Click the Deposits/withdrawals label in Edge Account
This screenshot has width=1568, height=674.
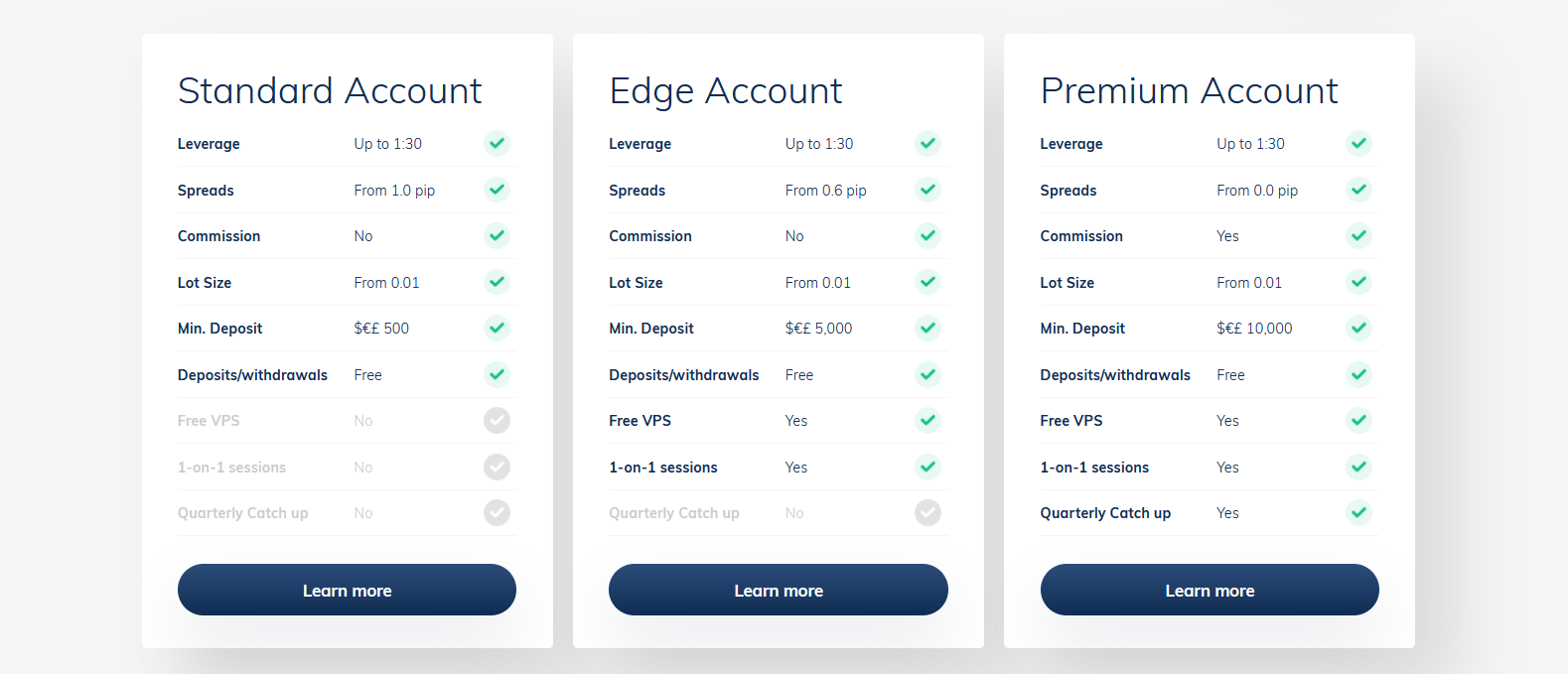tap(683, 375)
